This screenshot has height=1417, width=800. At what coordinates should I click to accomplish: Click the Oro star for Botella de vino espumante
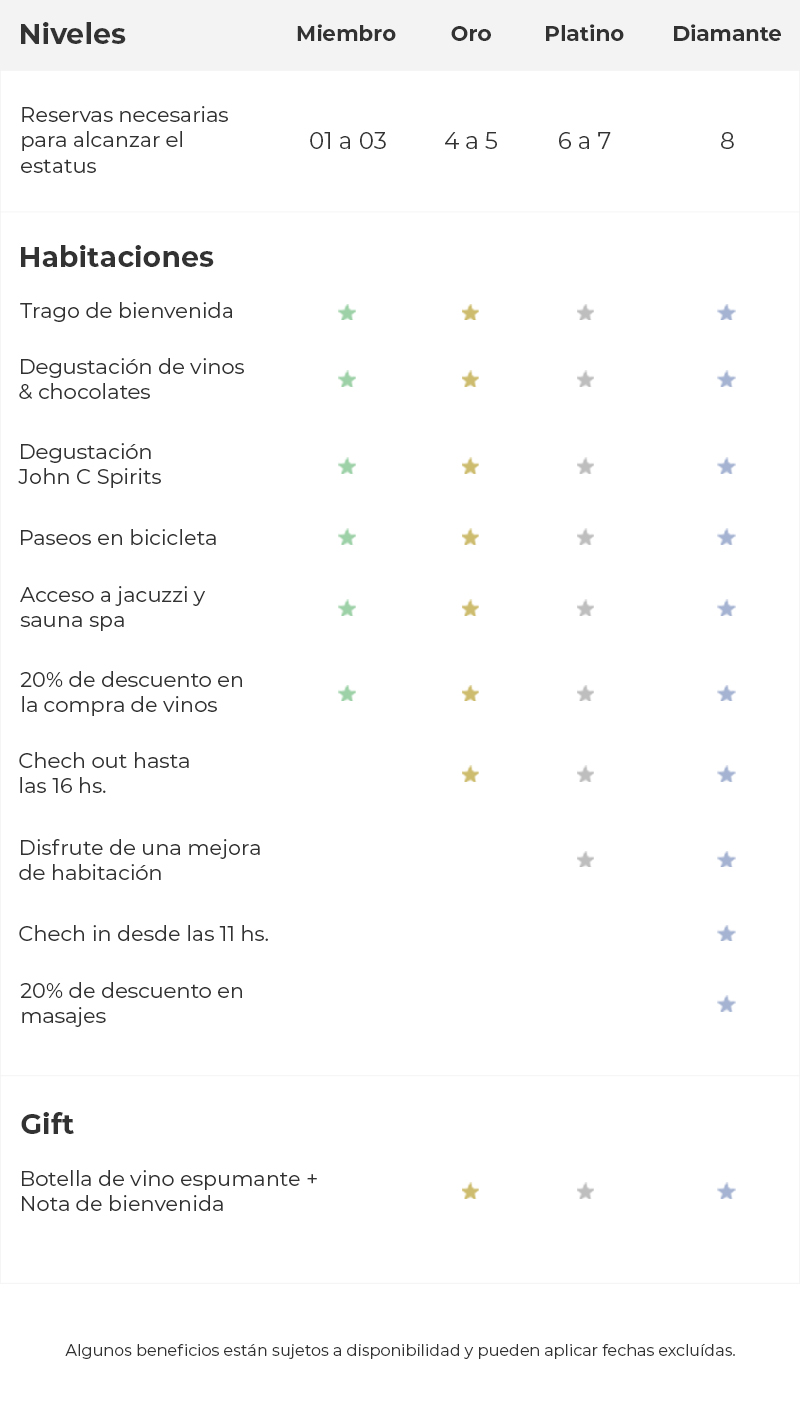pos(470,1192)
